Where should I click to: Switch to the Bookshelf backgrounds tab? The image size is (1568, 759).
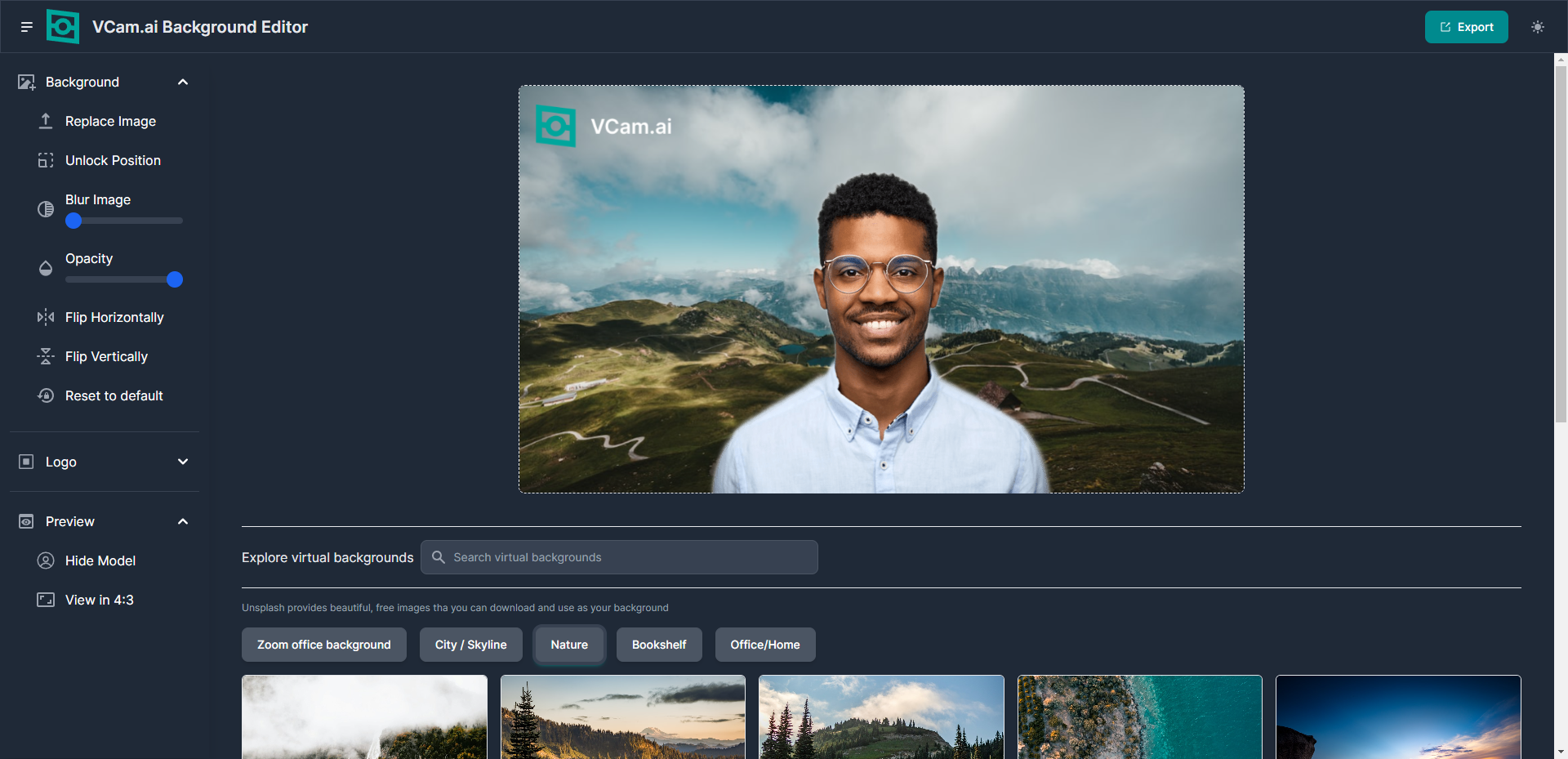pos(659,645)
